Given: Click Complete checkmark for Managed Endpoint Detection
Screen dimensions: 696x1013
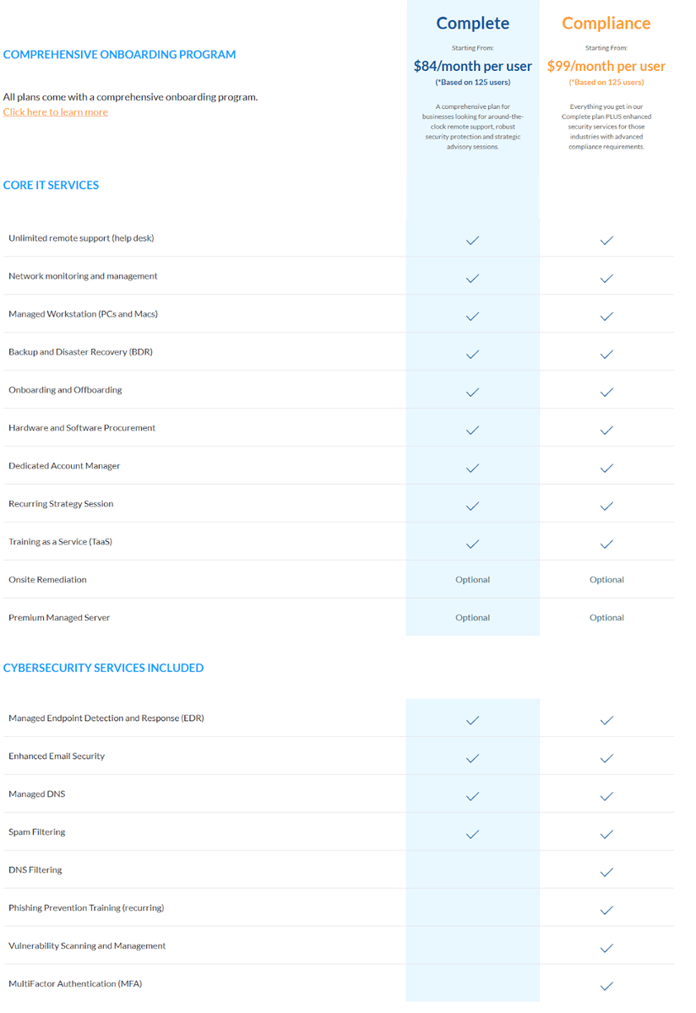Looking at the screenshot, I should pyautogui.click(x=472, y=720).
